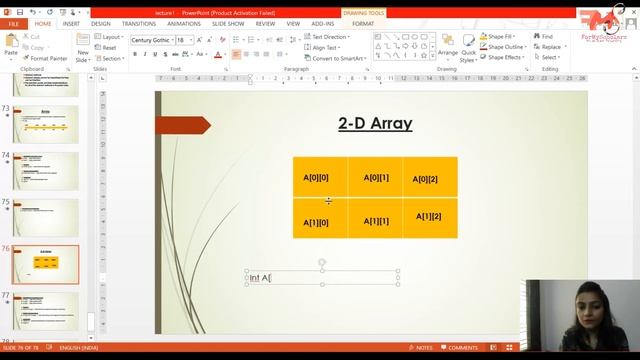
Task: Select the triangle shape in shapes gallery
Action: click(x=378, y=46)
